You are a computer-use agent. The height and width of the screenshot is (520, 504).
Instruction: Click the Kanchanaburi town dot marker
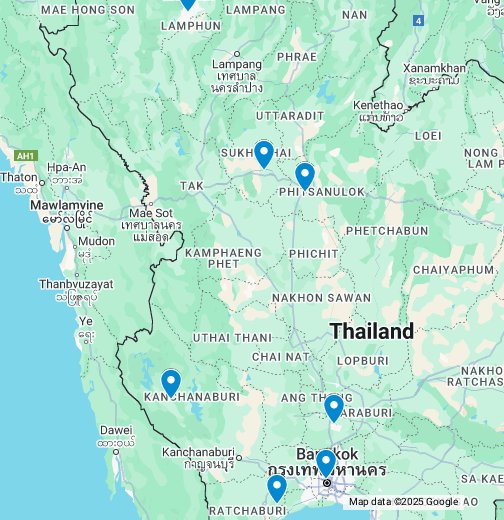coord(239,458)
